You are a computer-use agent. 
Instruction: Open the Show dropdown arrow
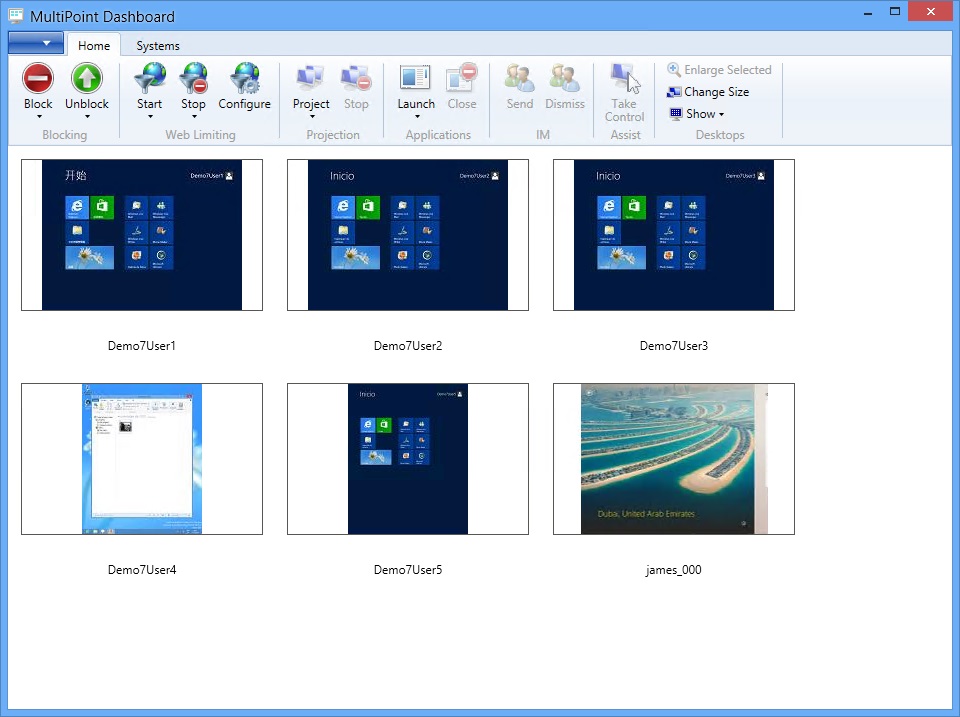tap(721, 114)
